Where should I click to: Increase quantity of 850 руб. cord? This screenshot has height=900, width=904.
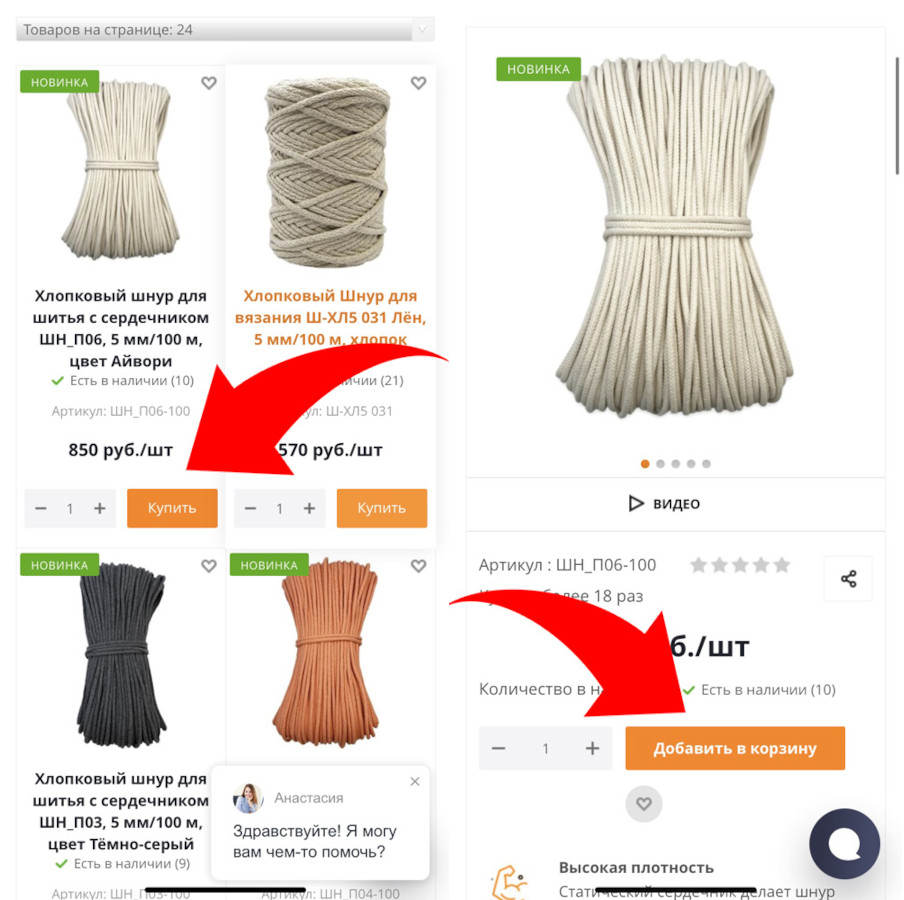tap(100, 509)
